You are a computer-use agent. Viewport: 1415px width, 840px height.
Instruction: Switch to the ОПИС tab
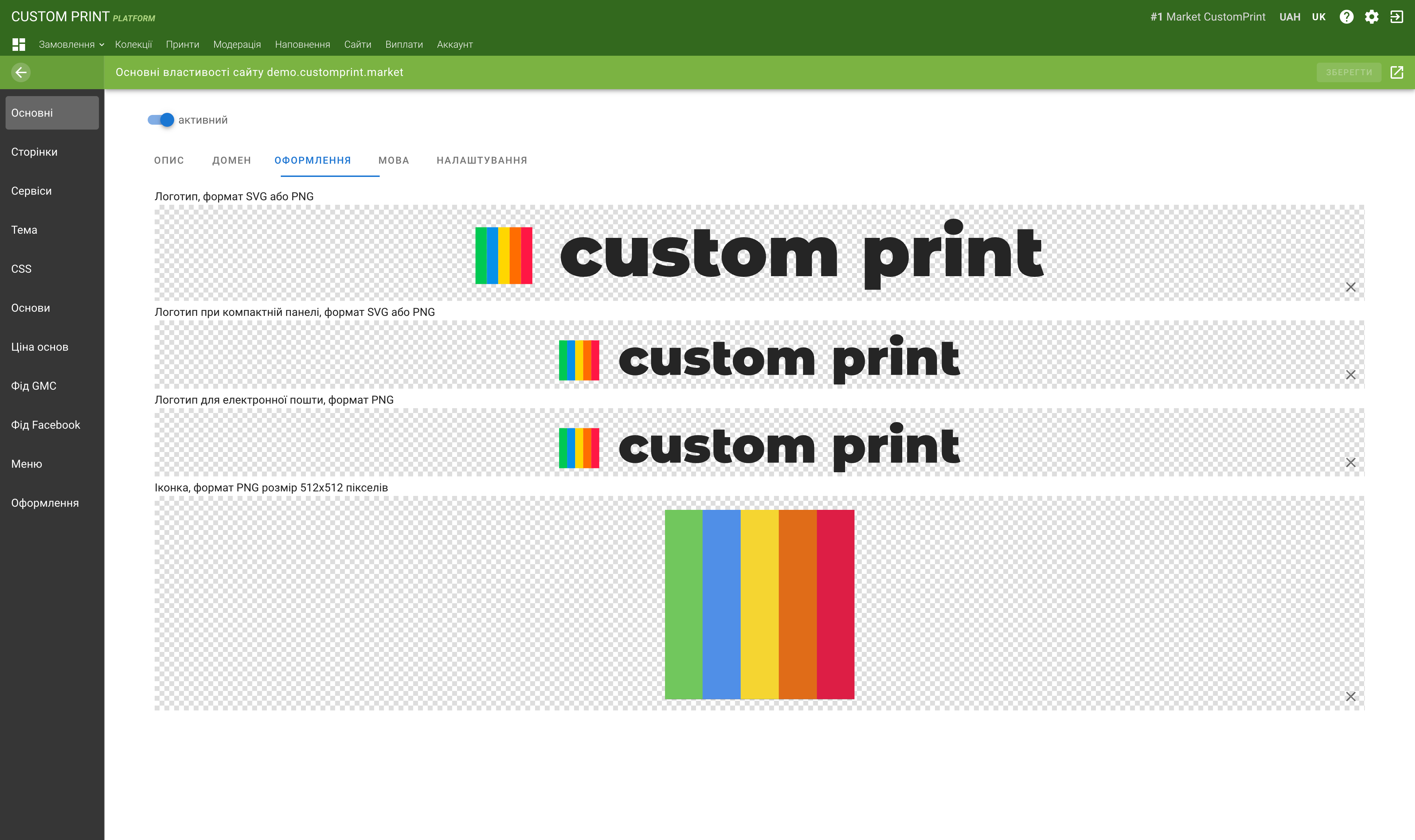click(169, 160)
